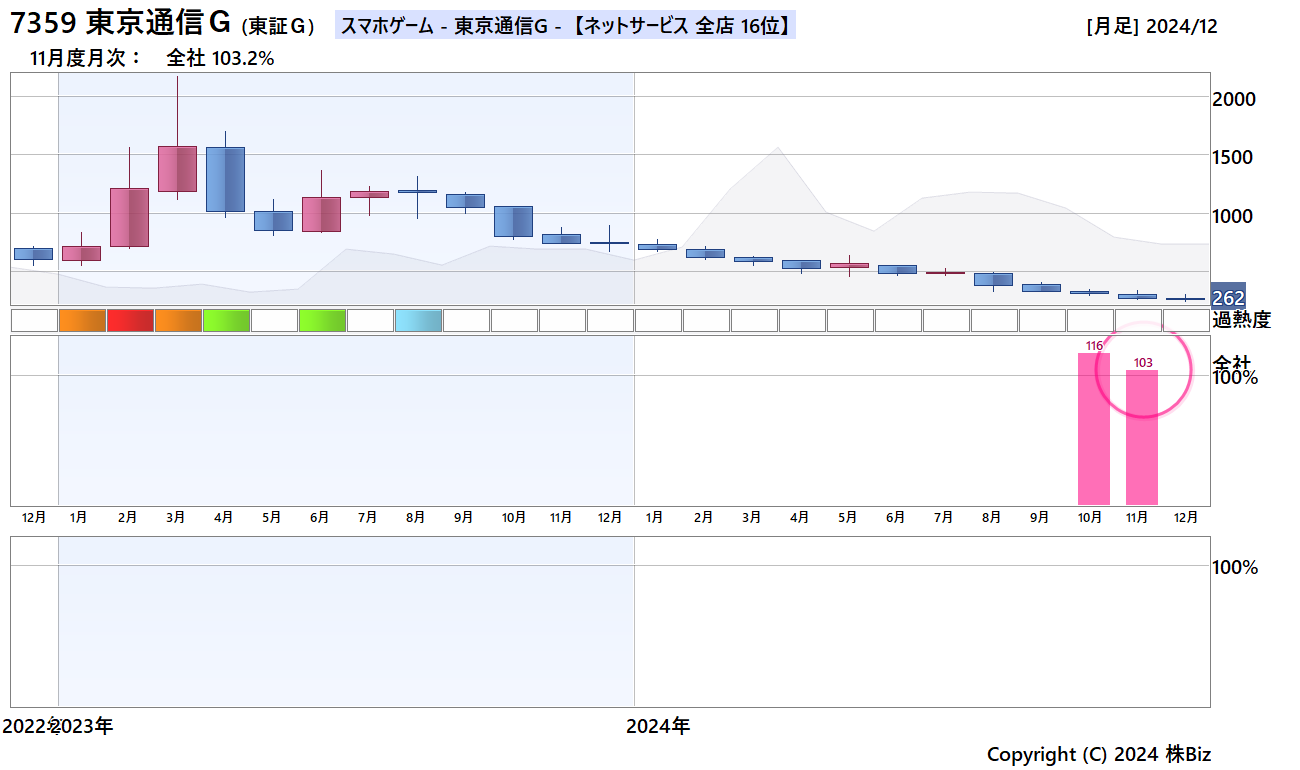1300x770 pixels.
Task: Click the green overheating cell for April 2023
Action: click(x=226, y=320)
